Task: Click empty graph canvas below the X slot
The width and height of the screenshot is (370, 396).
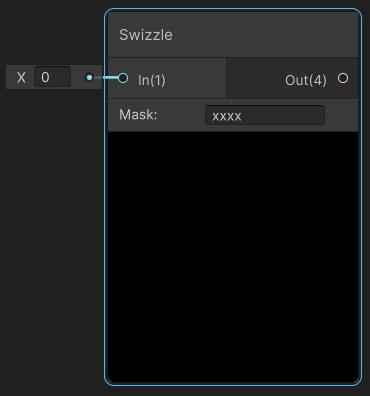Action: (x=53, y=233)
